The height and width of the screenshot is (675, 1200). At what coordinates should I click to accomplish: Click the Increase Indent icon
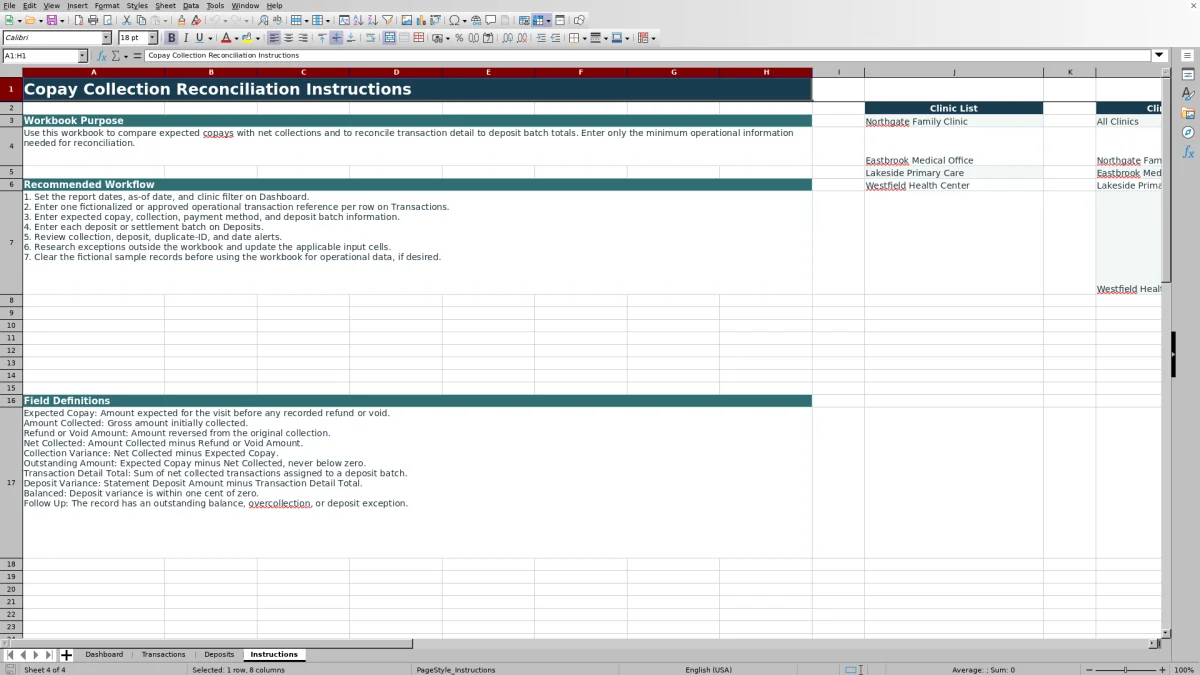click(x=541, y=38)
